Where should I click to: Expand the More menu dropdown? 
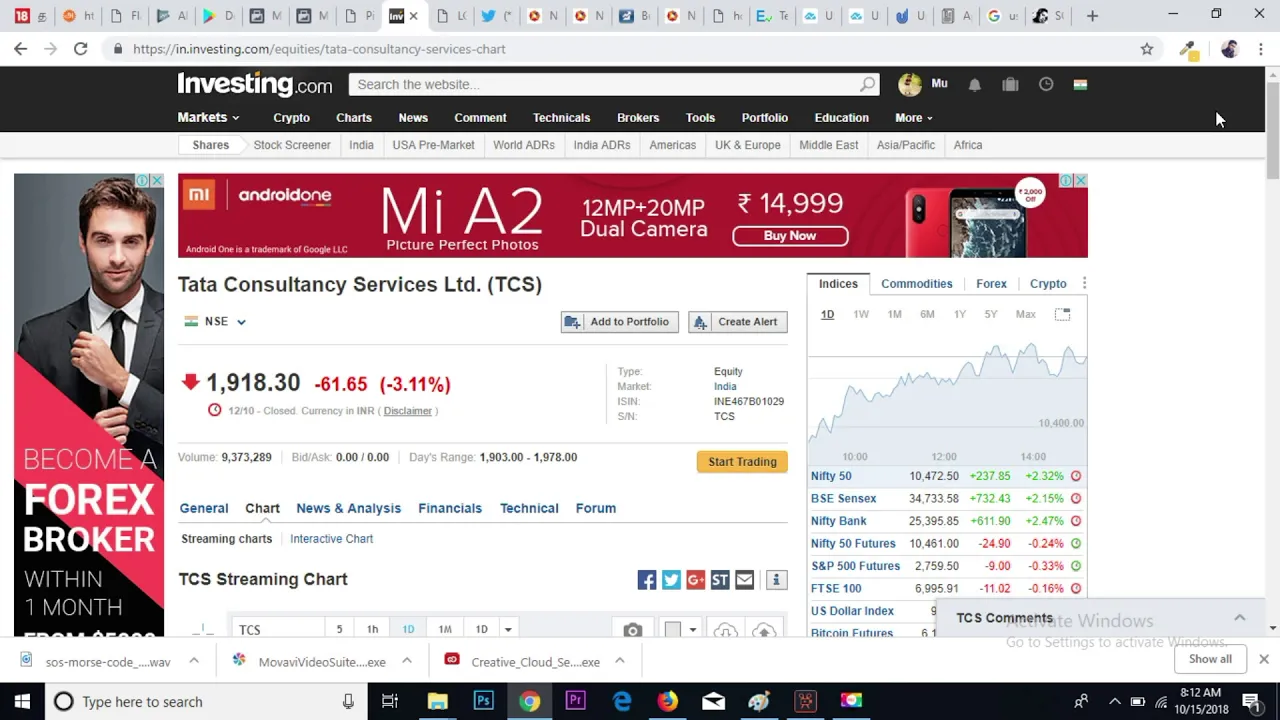929,118
